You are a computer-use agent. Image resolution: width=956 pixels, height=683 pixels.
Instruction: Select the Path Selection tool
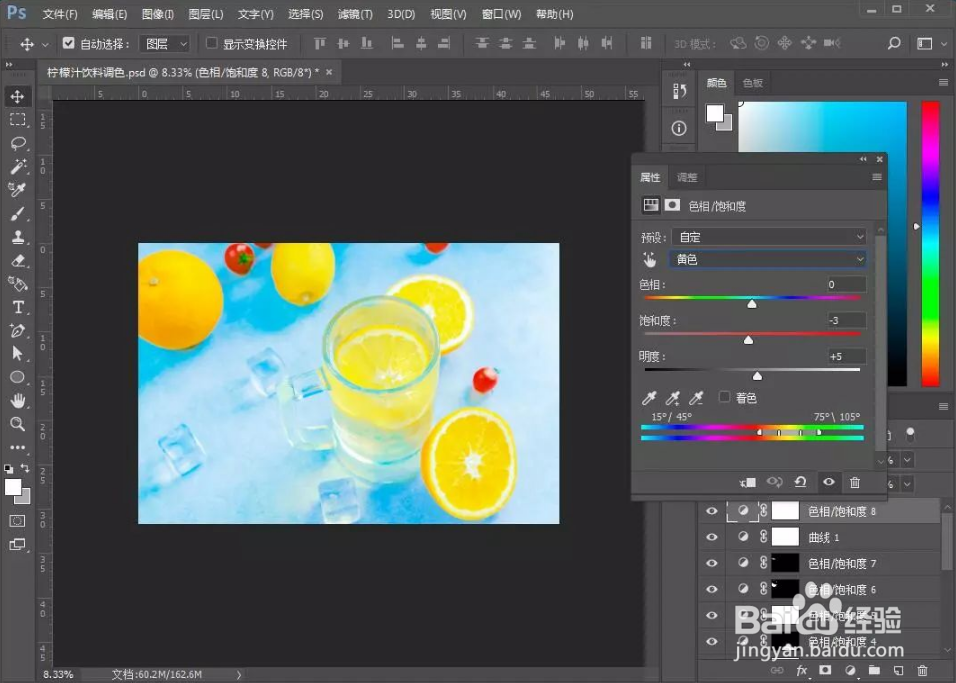coord(17,354)
